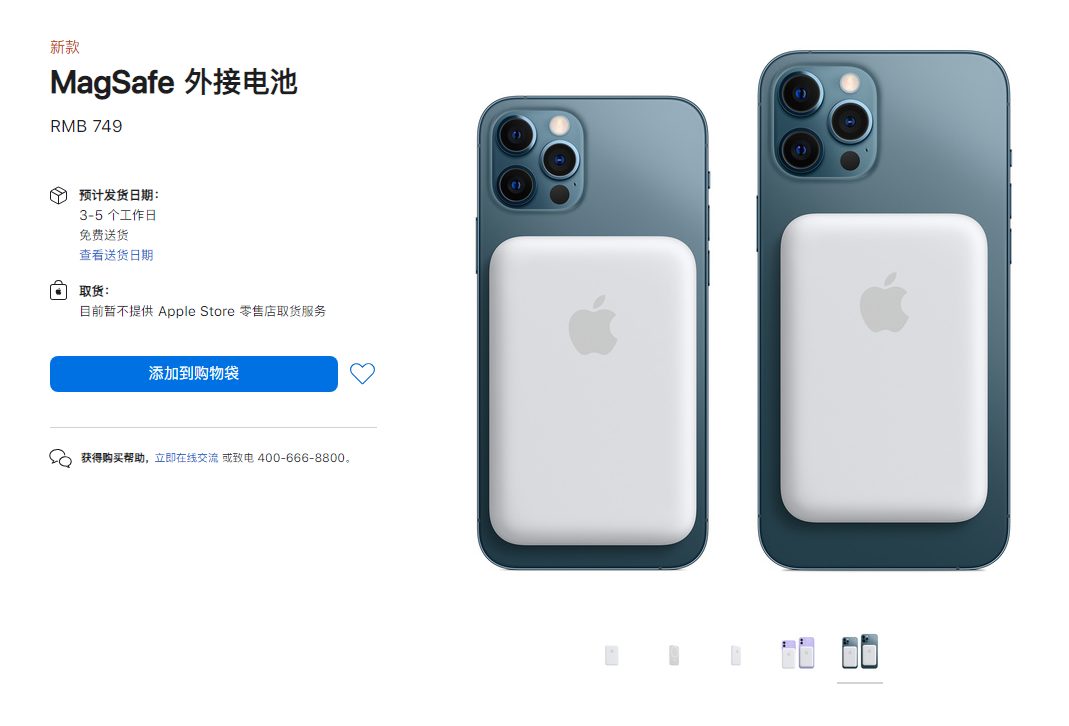Select the second angled battery thumbnail

click(674, 655)
